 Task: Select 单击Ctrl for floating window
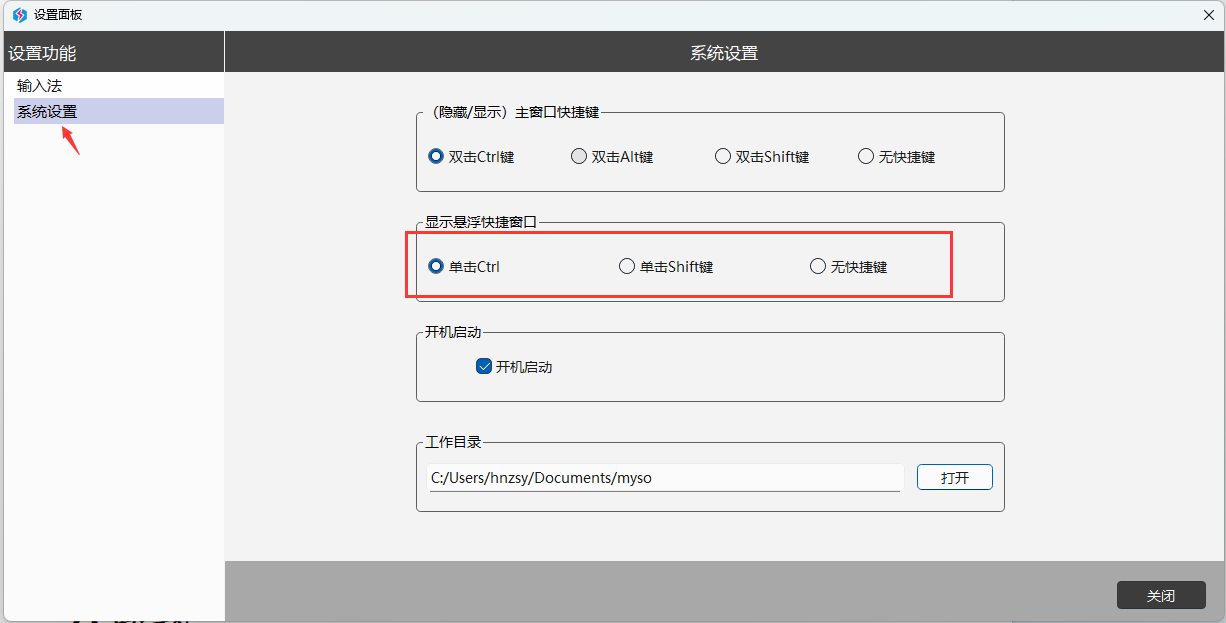(436, 266)
